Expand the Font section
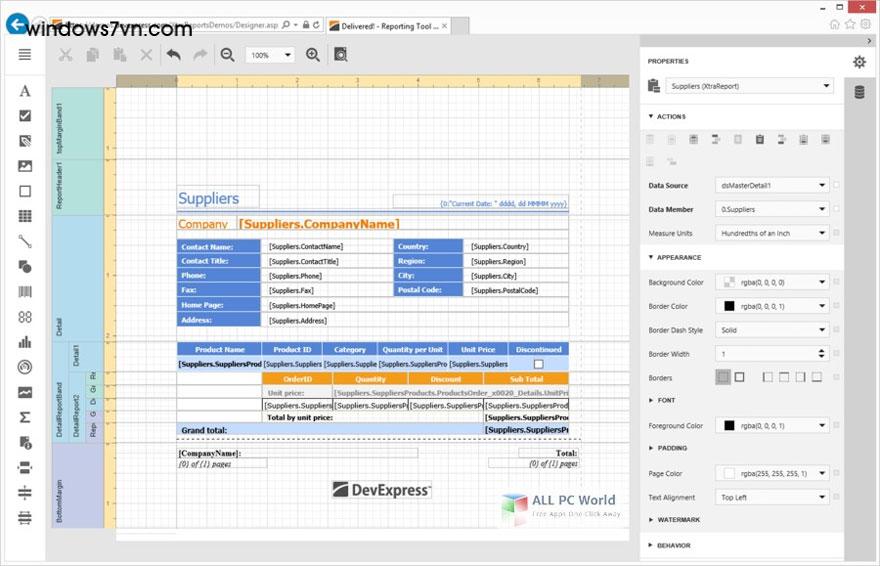 point(666,400)
